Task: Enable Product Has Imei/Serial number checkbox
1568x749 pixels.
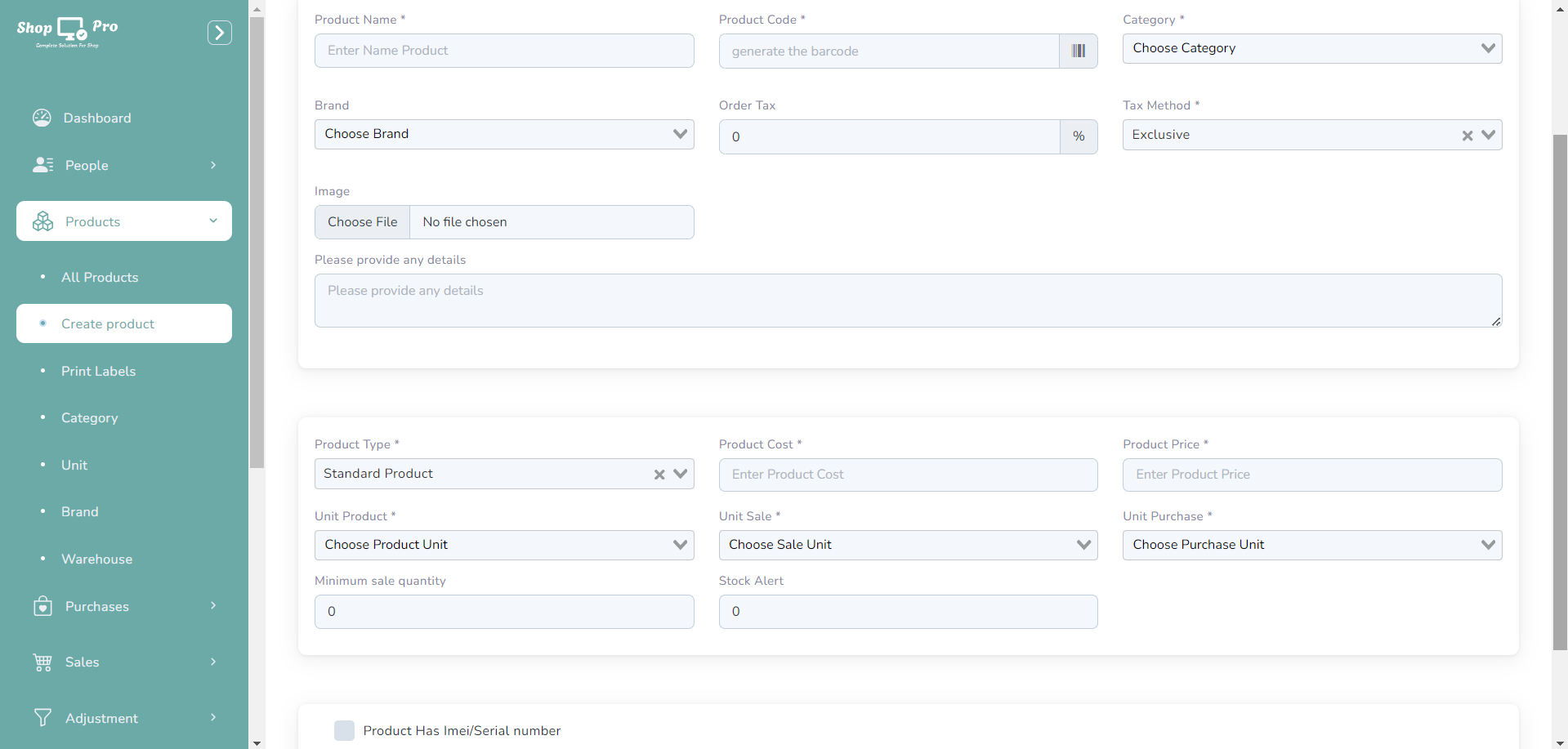Action: (x=344, y=730)
